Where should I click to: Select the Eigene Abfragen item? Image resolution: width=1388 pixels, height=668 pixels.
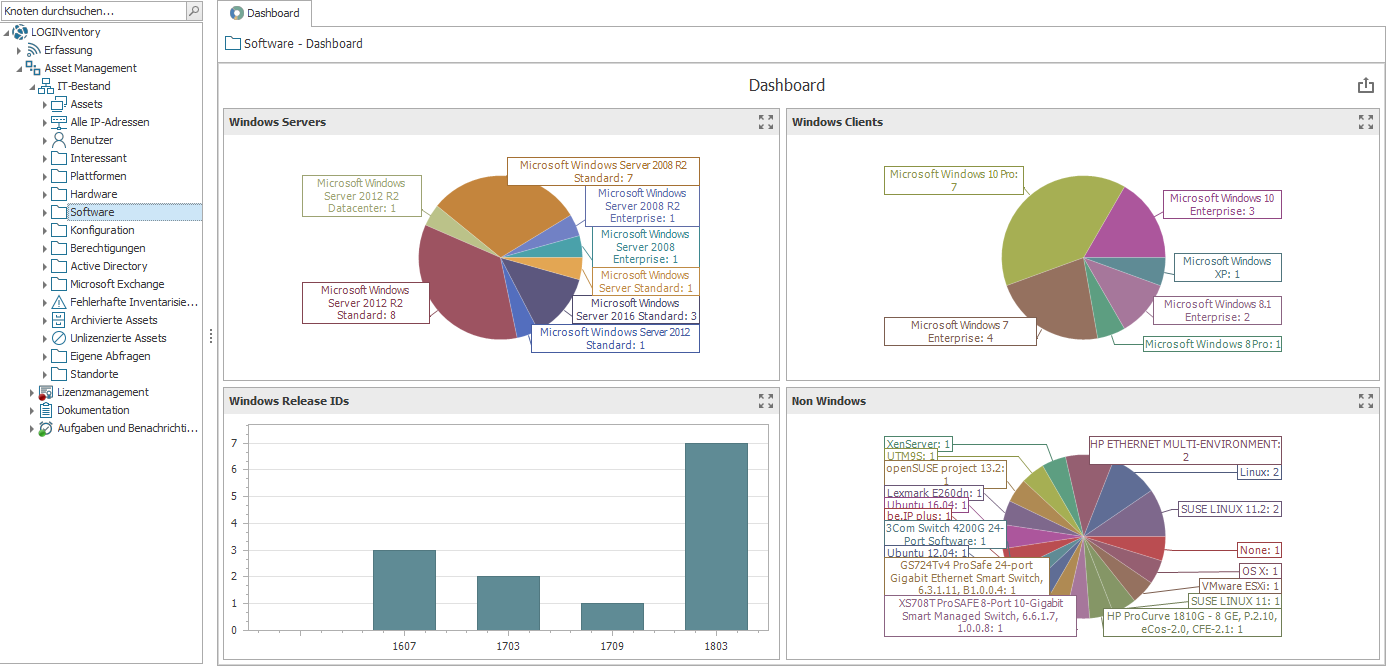[110, 356]
